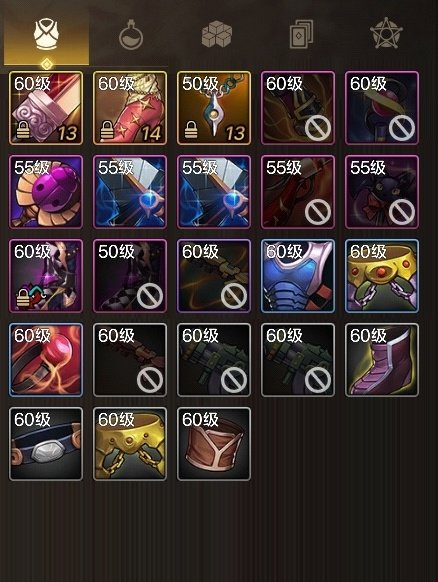This screenshot has height=582, width=438.
Task: Select the locked level 60 jester item
Action: pyautogui.click(x=46, y=276)
